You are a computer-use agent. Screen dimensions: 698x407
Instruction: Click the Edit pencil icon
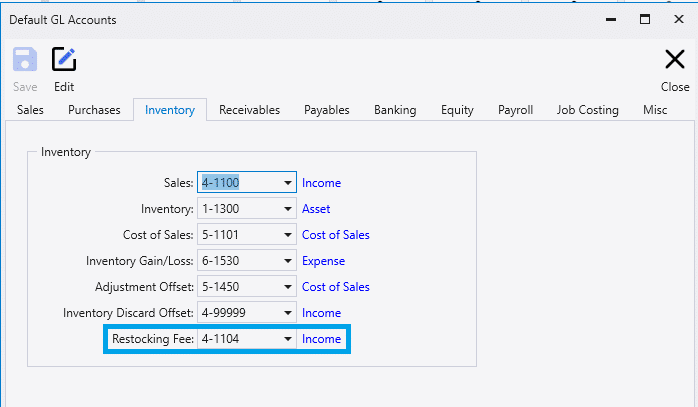[x=64, y=59]
